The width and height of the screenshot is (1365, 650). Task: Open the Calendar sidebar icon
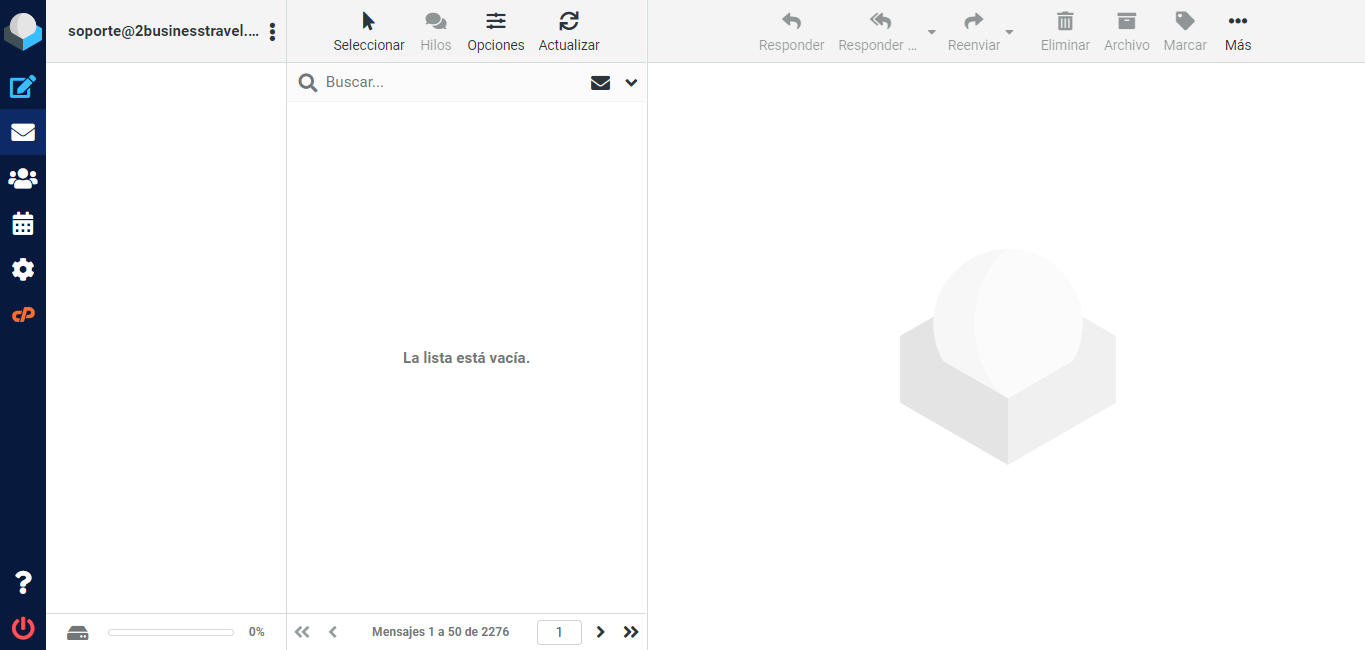[x=23, y=224]
